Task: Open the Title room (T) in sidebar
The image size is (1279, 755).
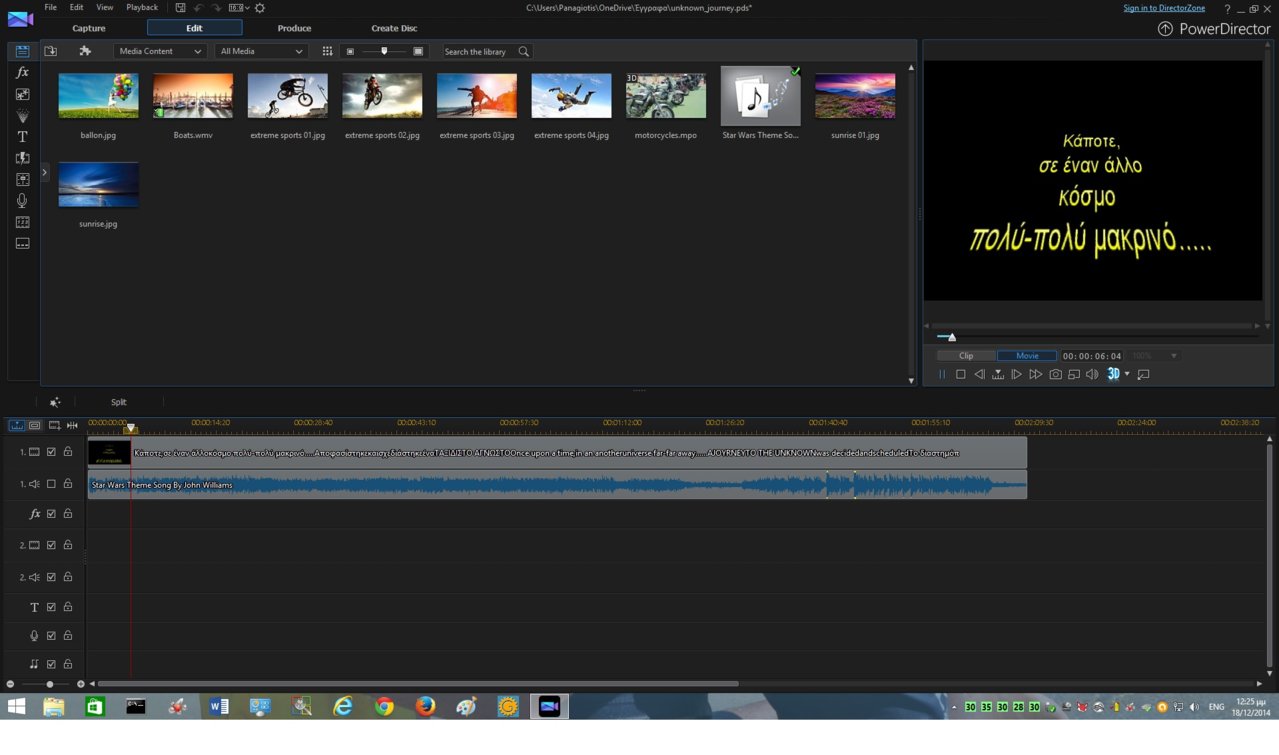Action: point(22,137)
